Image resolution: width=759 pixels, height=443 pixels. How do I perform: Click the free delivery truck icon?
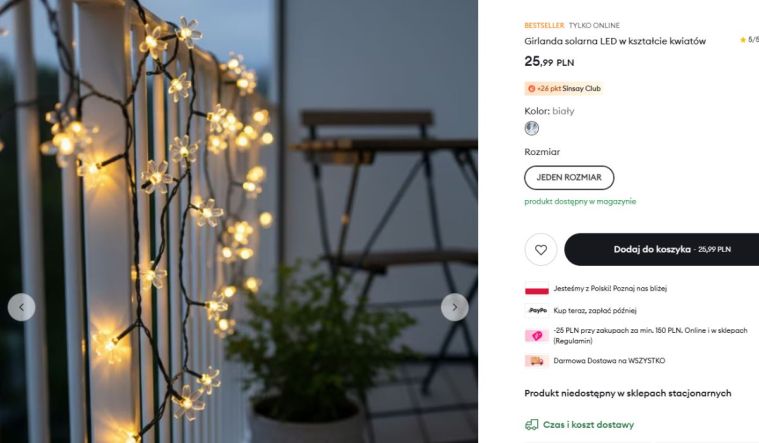(537, 361)
